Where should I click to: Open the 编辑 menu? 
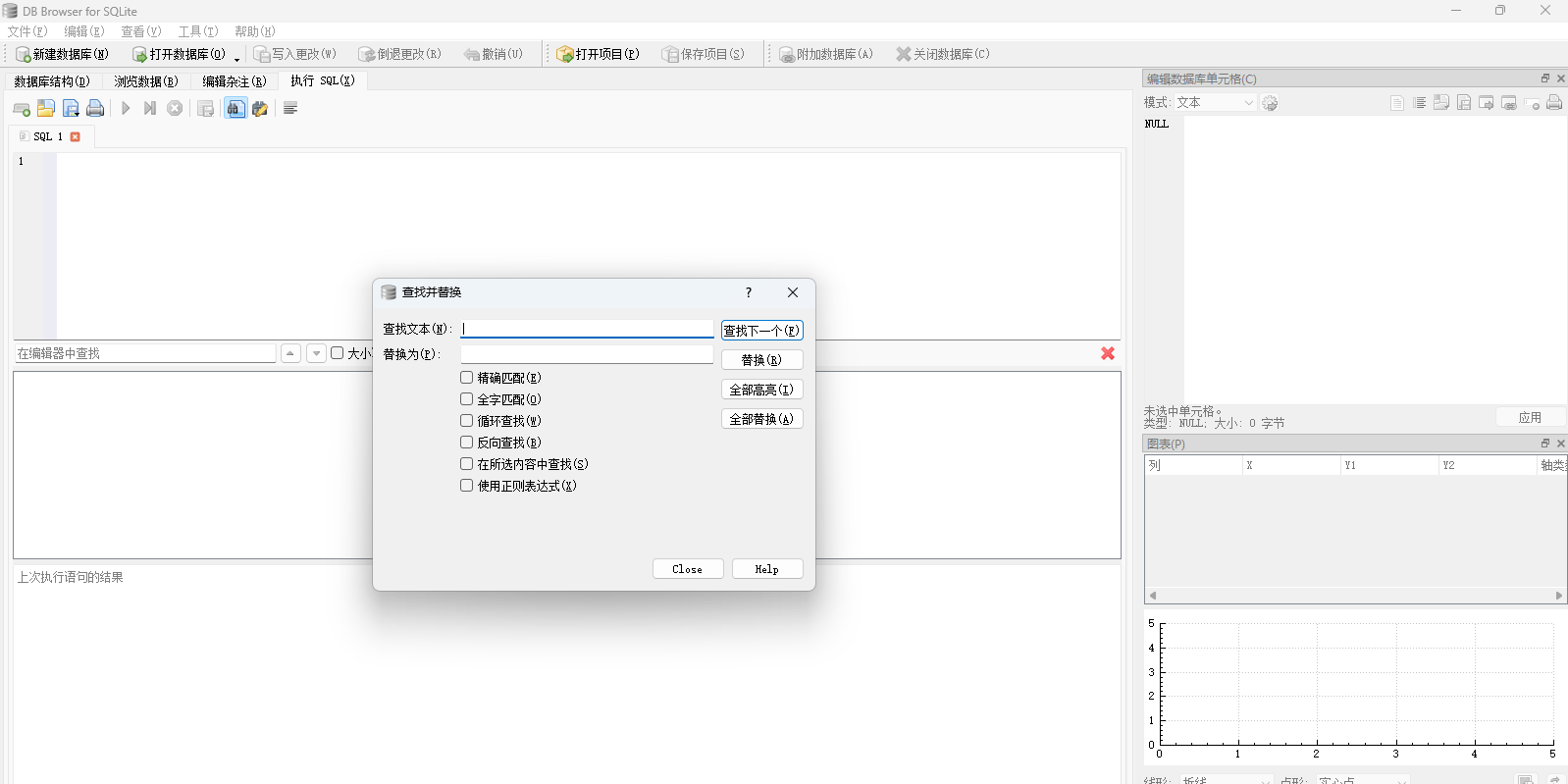tap(84, 31)
